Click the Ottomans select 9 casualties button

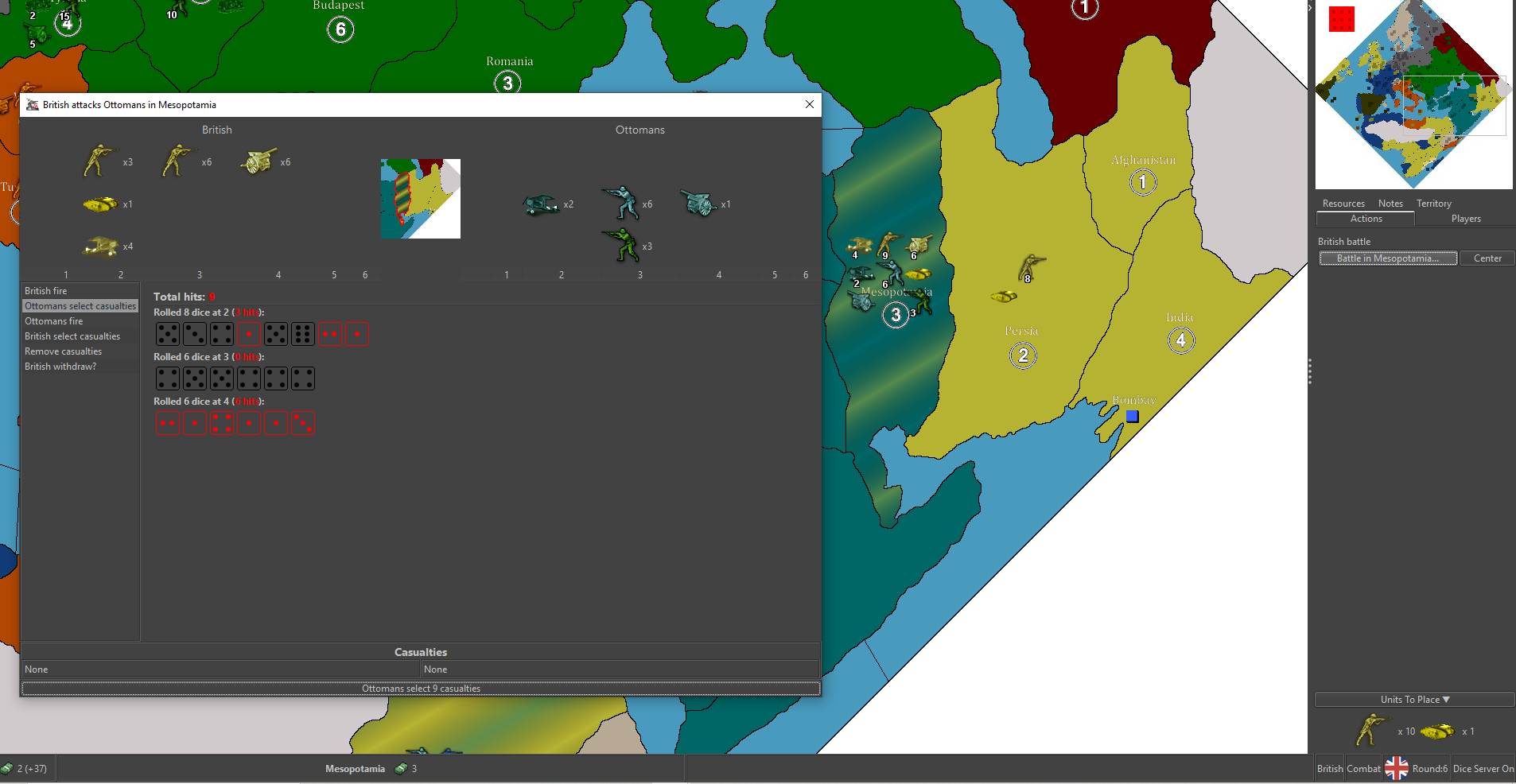coord(421,689)
